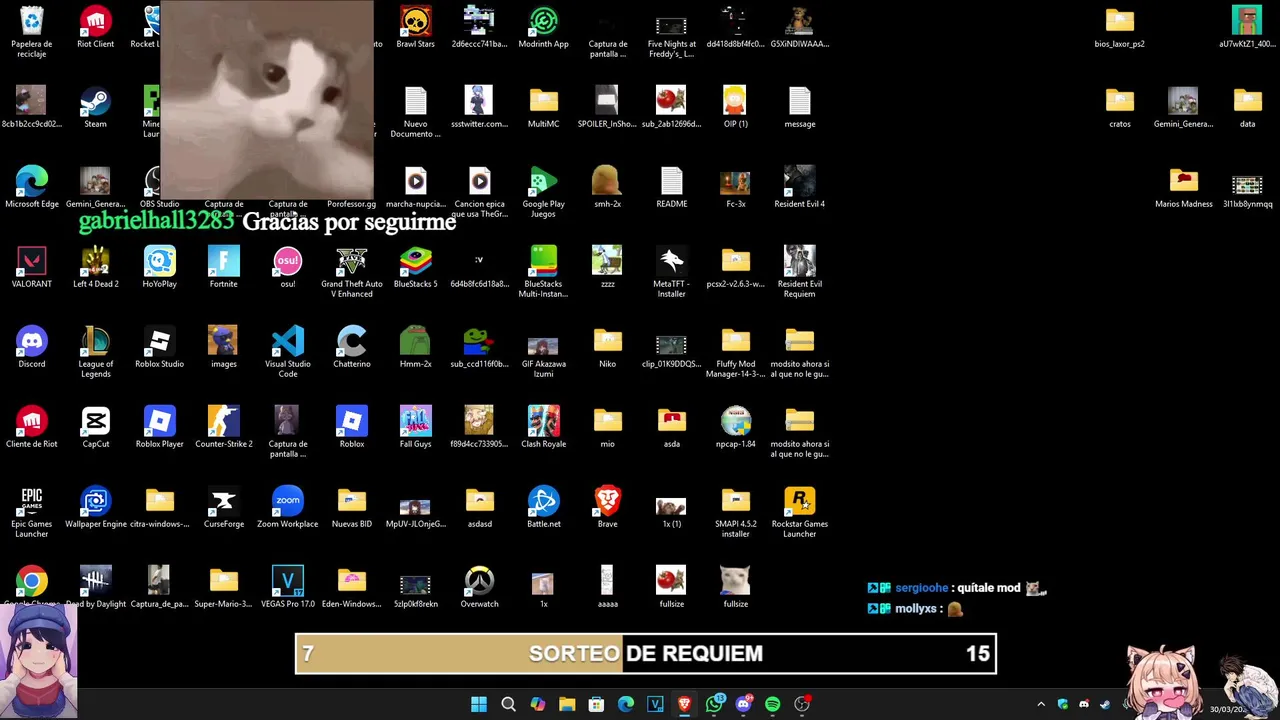
Task: Launch League of Legends from the desktop
Action: click(96, 352)
